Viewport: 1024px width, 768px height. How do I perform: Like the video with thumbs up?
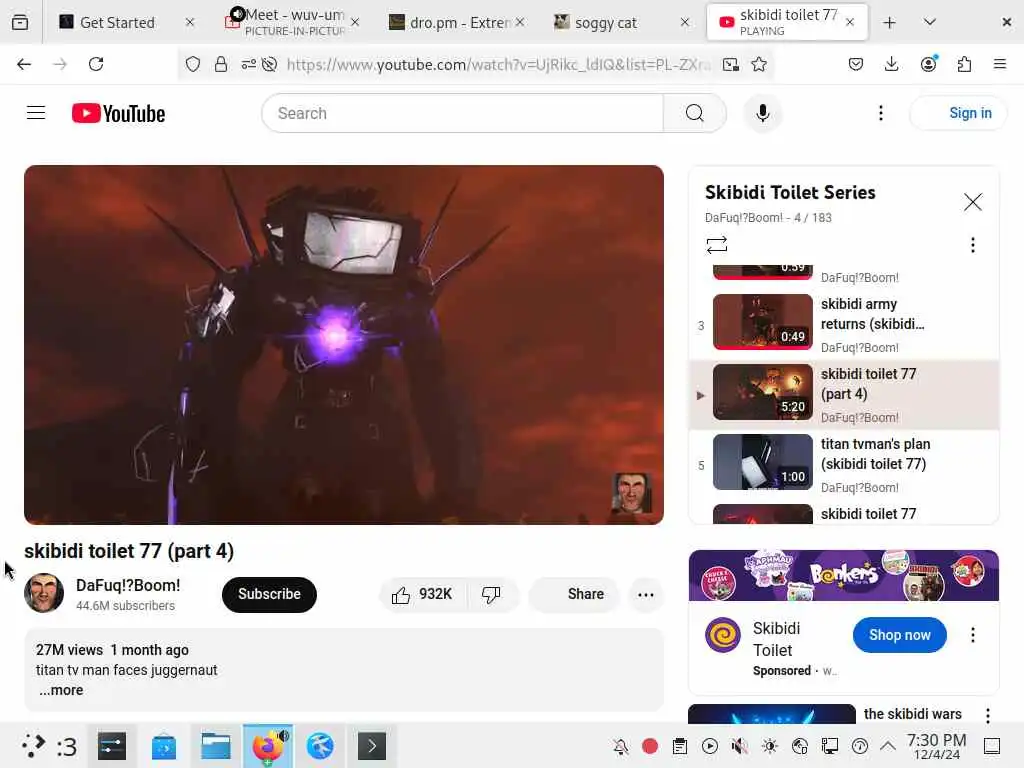click(423, 594)
